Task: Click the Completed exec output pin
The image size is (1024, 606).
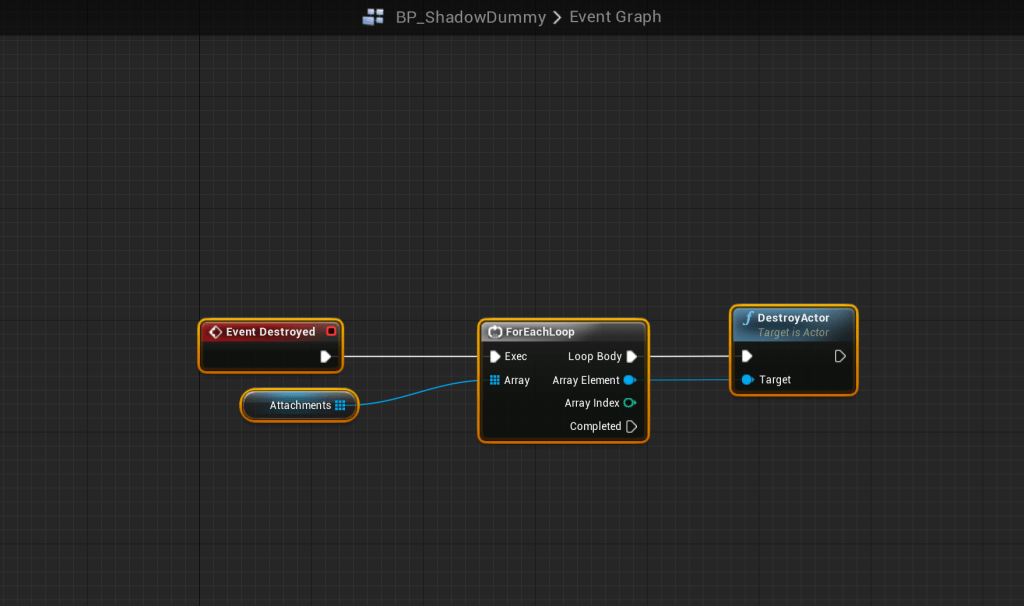Action: coord(631,426)
